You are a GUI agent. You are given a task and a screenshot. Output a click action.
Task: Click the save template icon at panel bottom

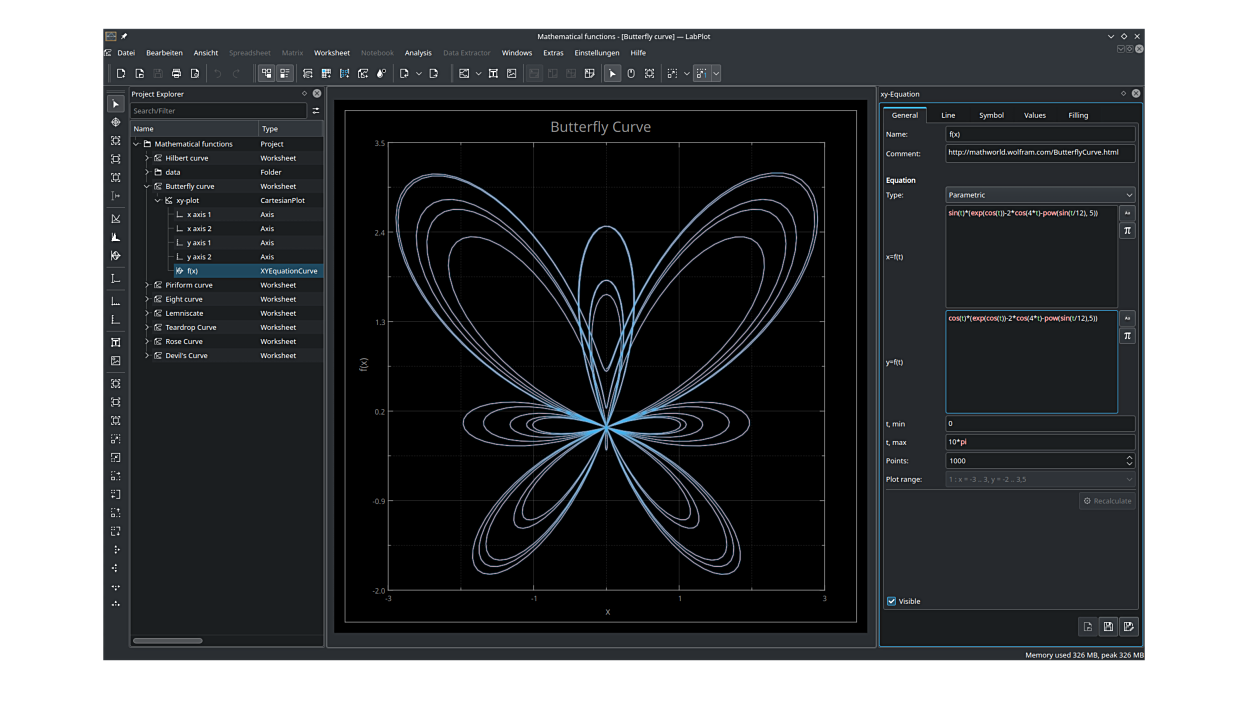[x=1108, y=627]
